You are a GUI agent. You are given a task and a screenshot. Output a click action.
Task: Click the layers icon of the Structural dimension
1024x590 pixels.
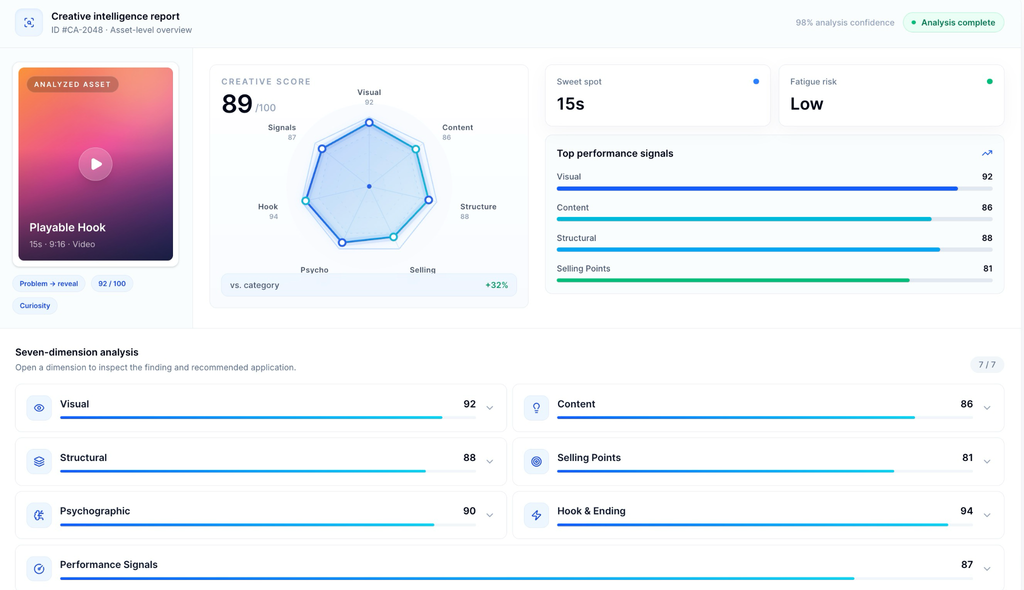tap(39, 461)
